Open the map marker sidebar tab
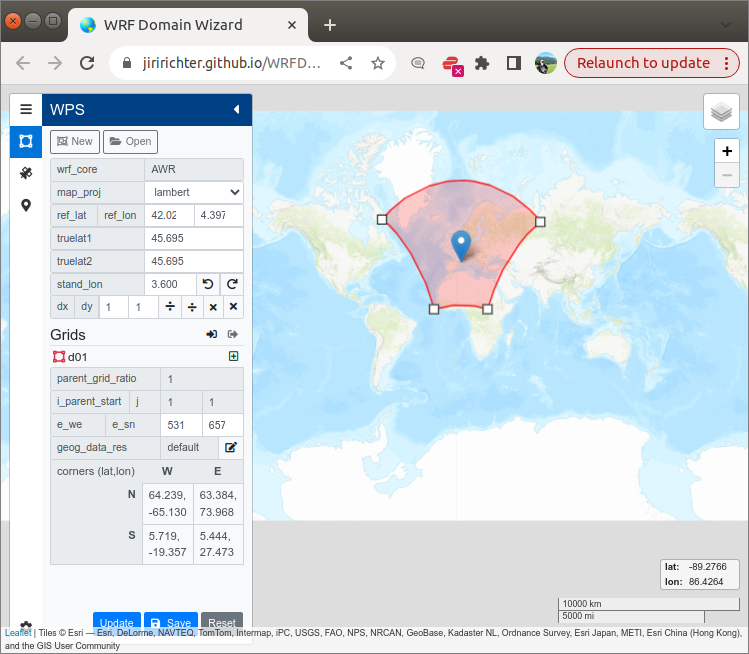 click(x=26, y=206)
